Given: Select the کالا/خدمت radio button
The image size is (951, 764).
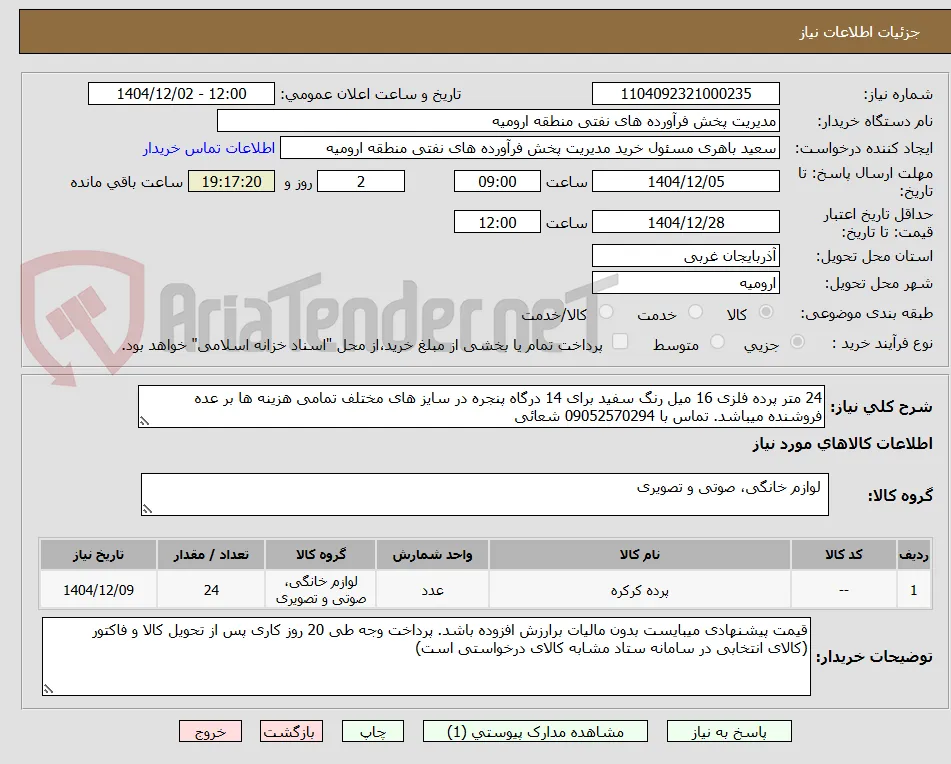Looking at the screenshot, I should 606,312.
